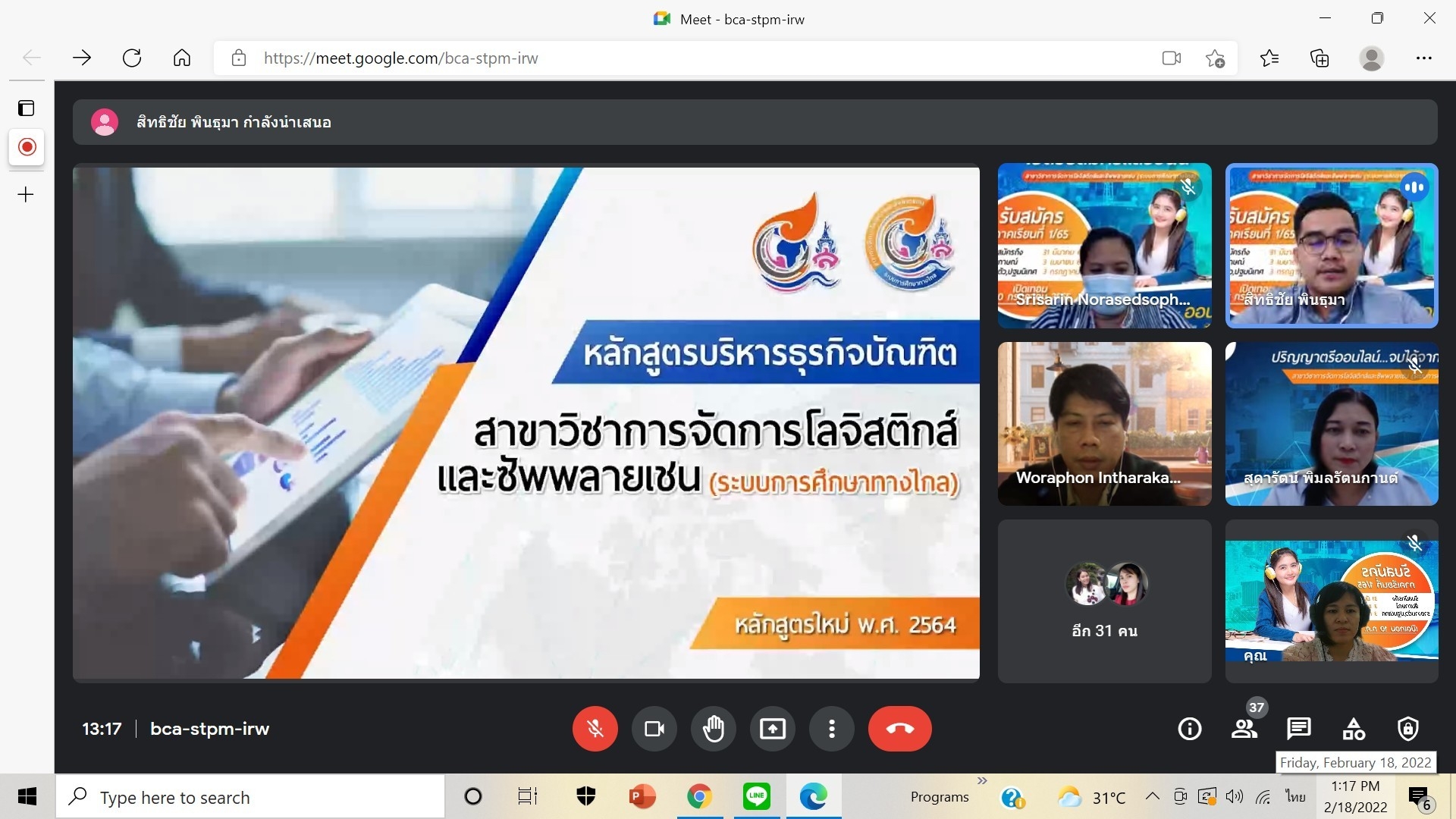Open Edge settings and more ellipsis menu
This screenshot has width=1456, height=819.
tap(1424, 58)
